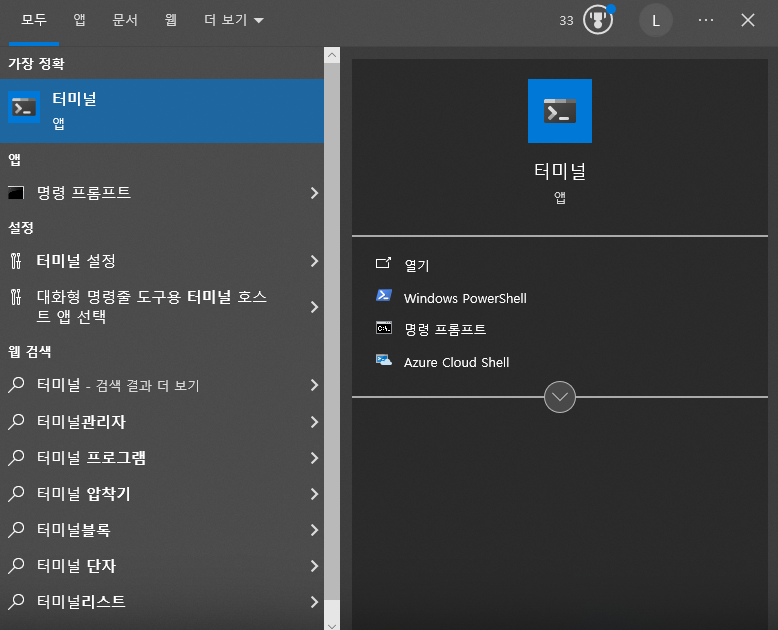
Task: Click the 명령 프롬프트 app icon in results
Action: coord(16,192)
